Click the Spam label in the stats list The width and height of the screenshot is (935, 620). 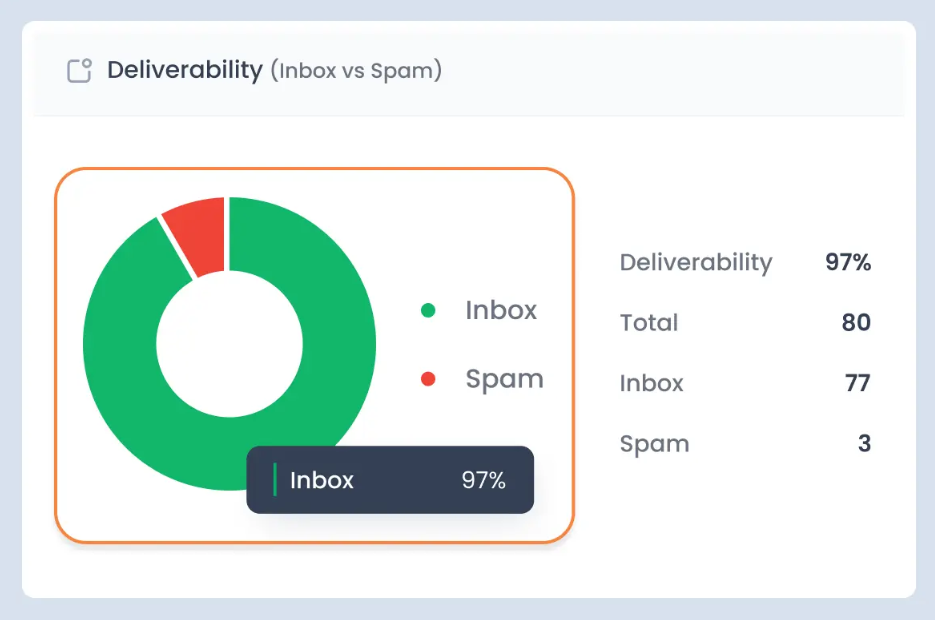click(x=654, y=444)
